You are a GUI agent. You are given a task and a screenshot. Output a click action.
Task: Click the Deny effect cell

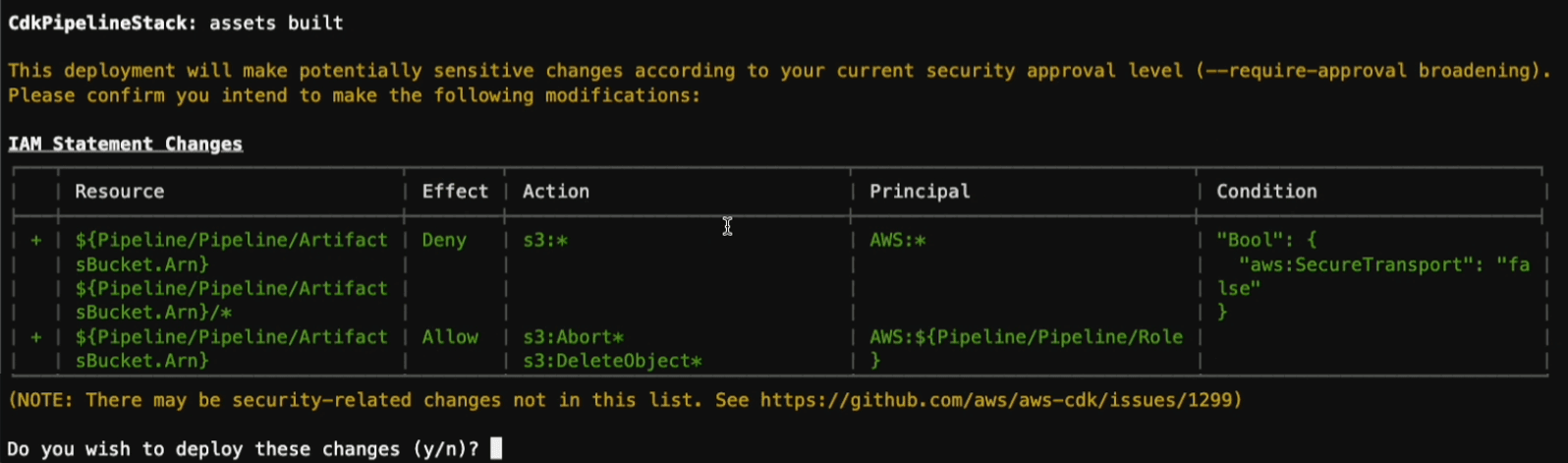coord(444,240)
